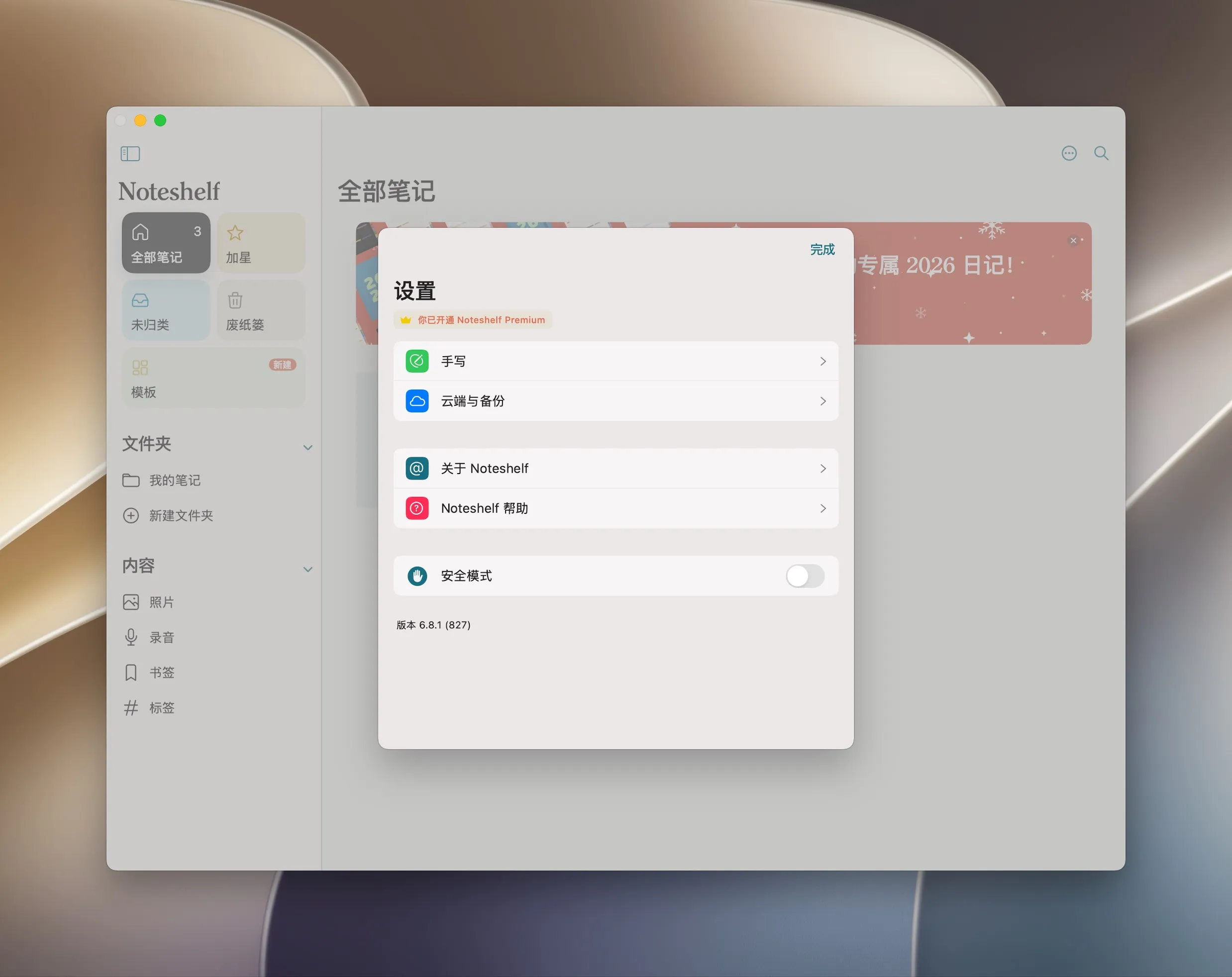Image resolution: width=1232 pixels, height=977 pixels.
Task: Click the inbox tray icon on 未归类
Action: click(x=140, y=300)
